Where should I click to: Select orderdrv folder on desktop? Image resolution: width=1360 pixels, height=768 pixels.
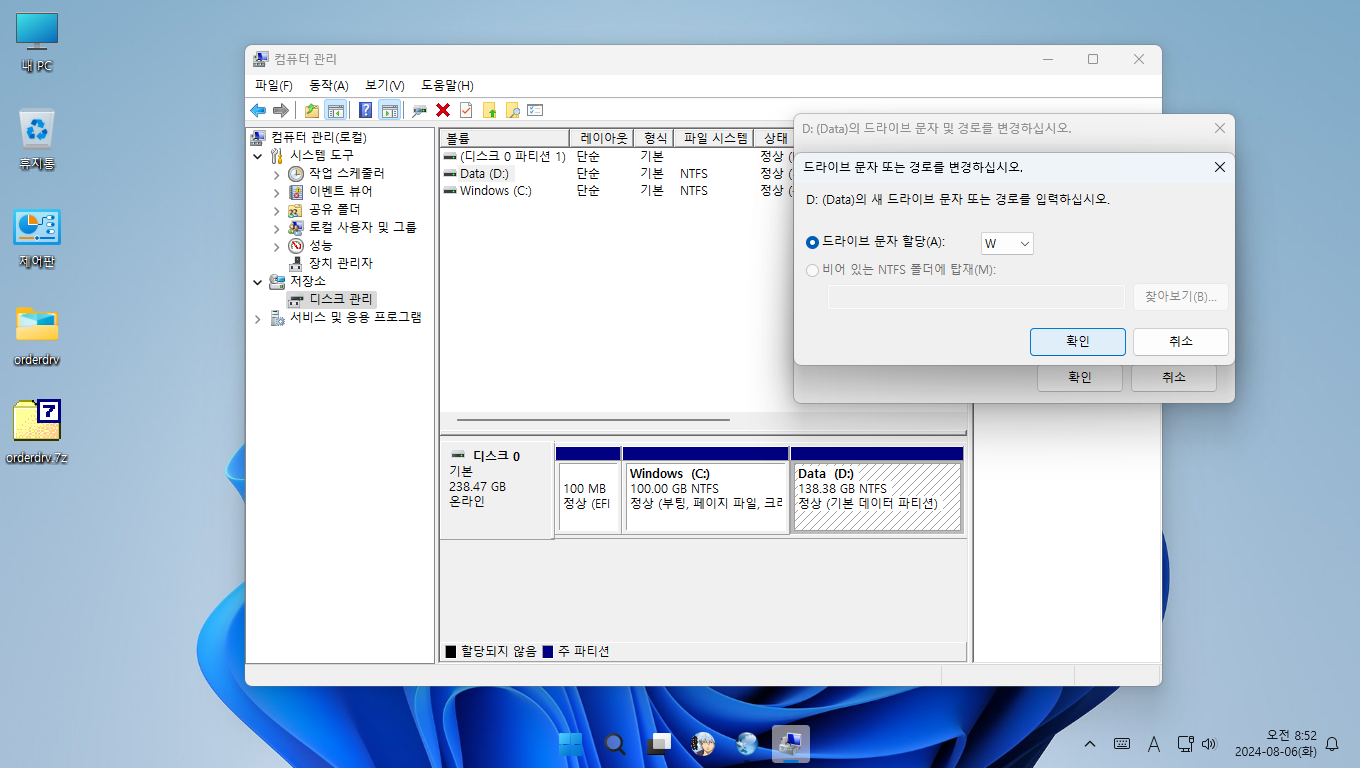point(37,335)
